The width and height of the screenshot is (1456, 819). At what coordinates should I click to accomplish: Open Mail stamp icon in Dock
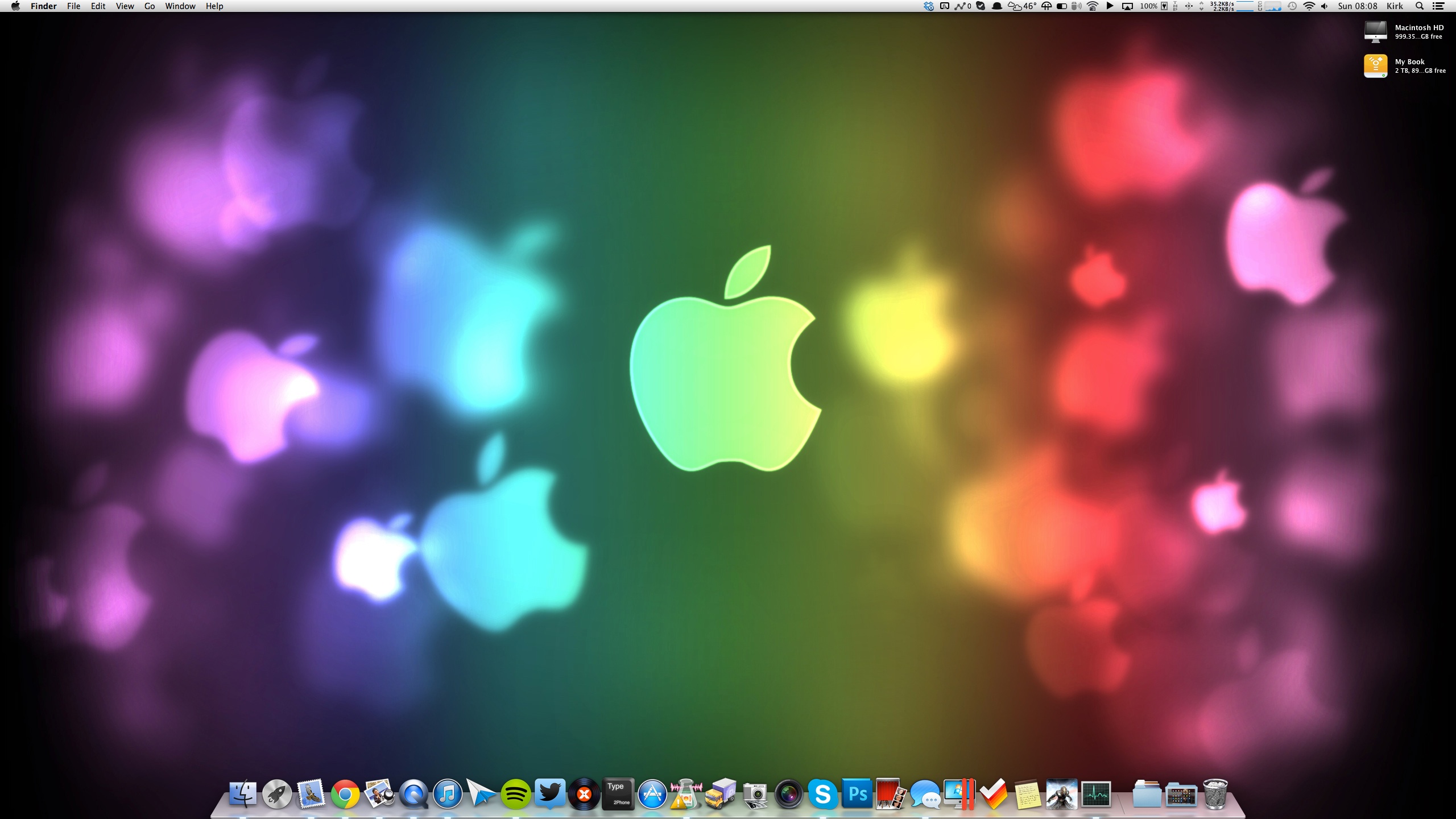click(311, 794)
